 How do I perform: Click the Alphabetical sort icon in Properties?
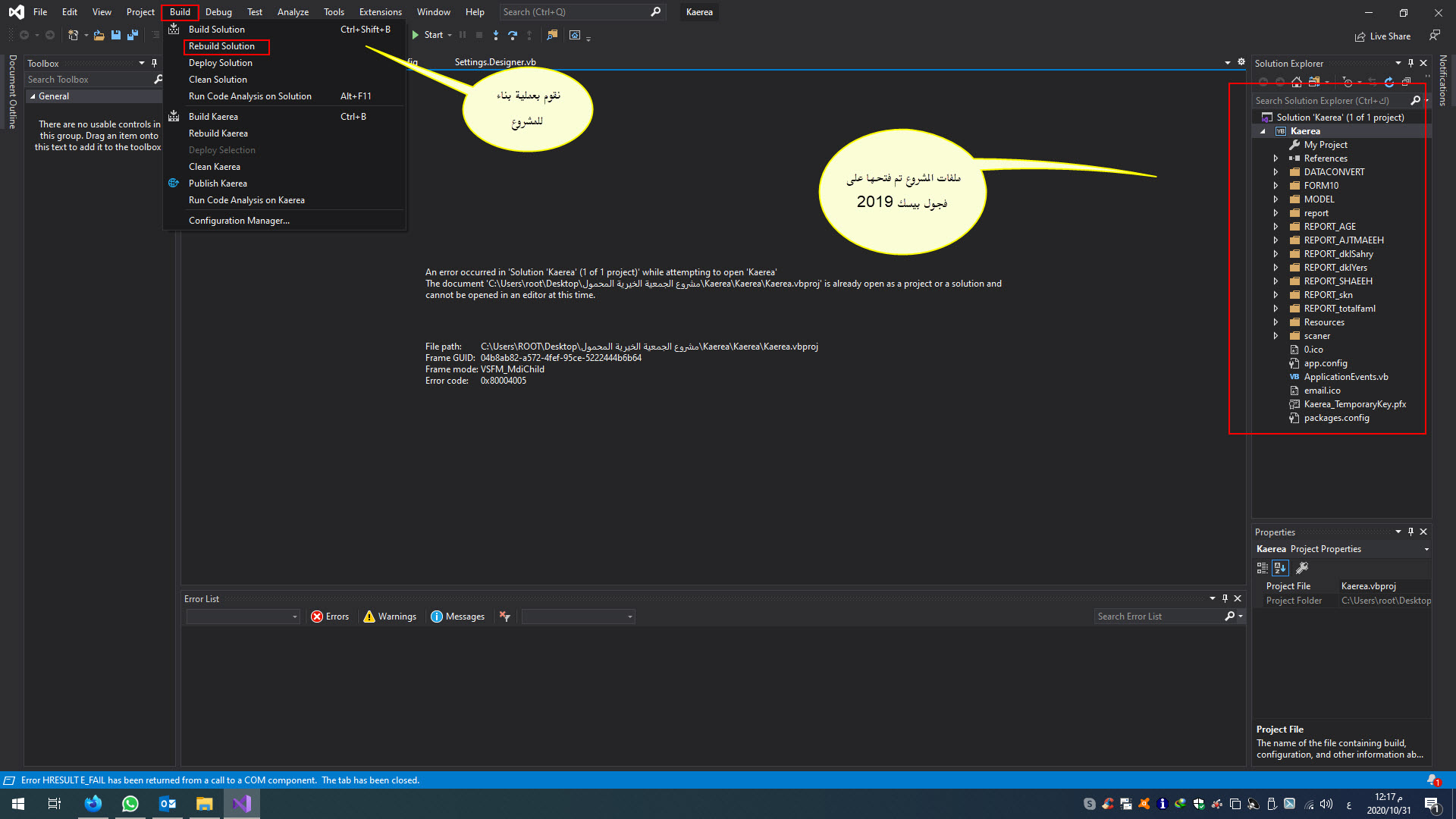1280,567
